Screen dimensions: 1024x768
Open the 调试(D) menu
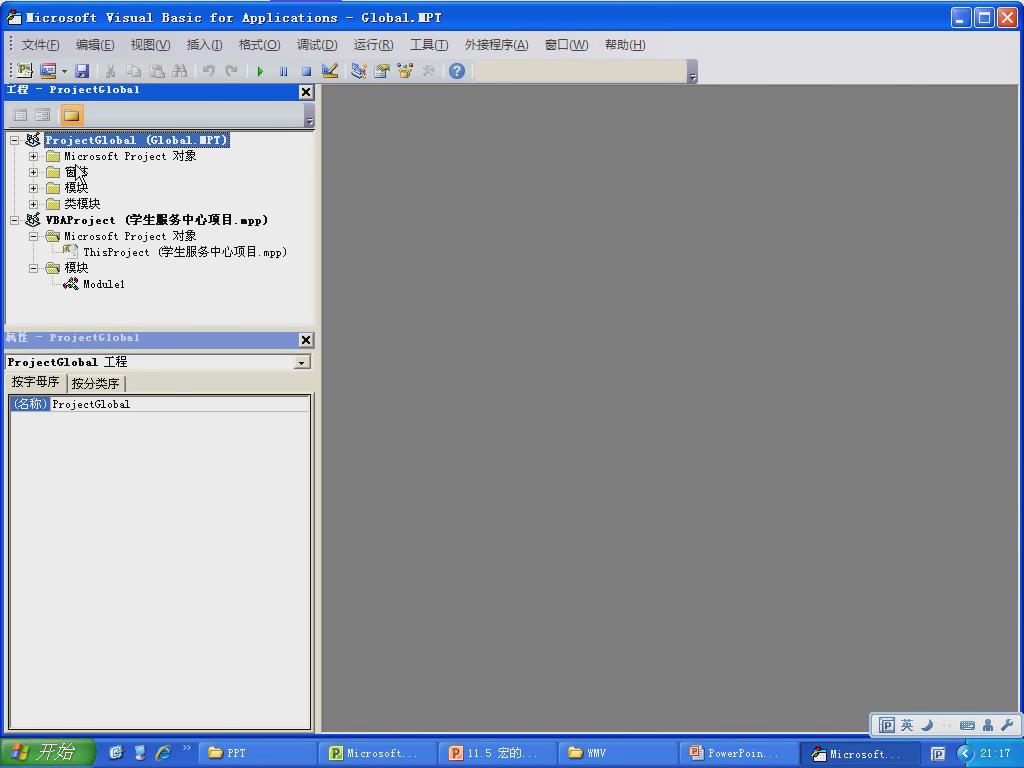click(317, 44)
